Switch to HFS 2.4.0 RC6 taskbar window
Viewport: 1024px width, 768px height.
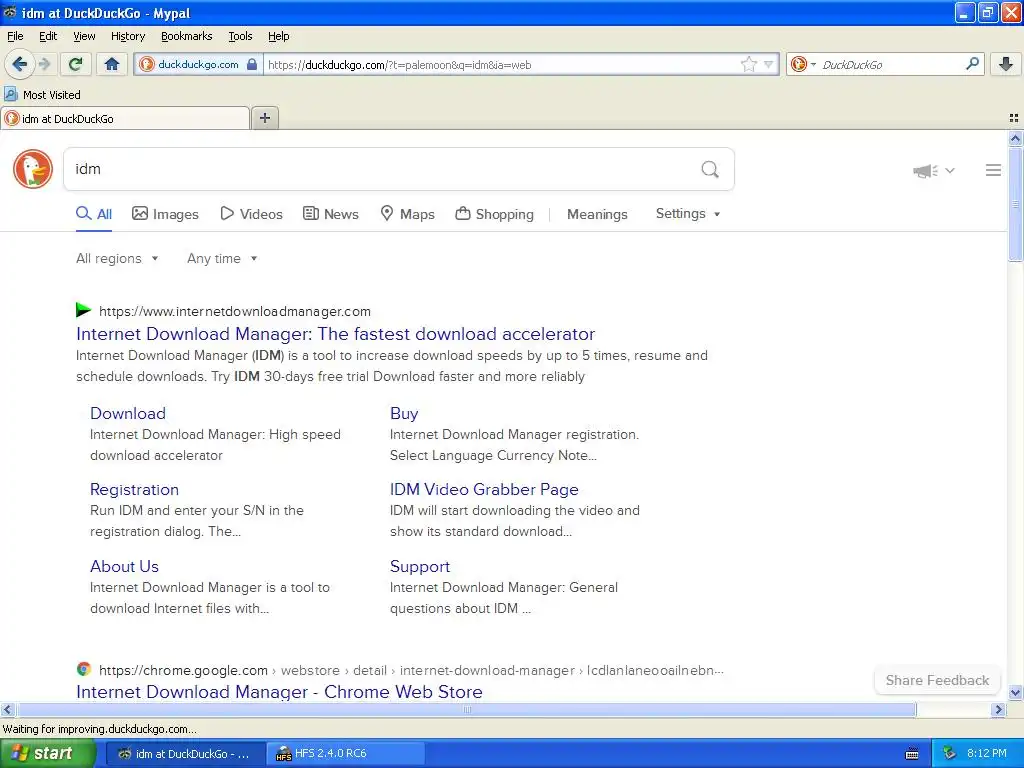345,754
